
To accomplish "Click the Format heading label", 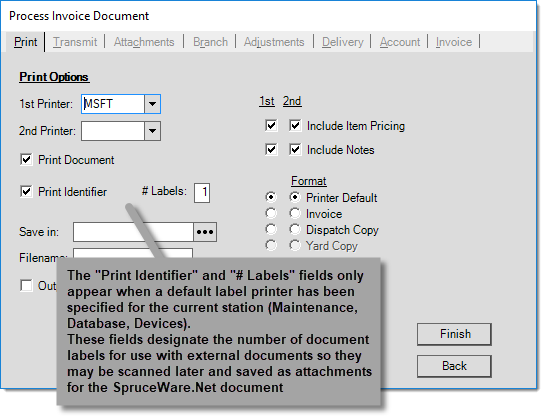I will click(x=308, y=181).
